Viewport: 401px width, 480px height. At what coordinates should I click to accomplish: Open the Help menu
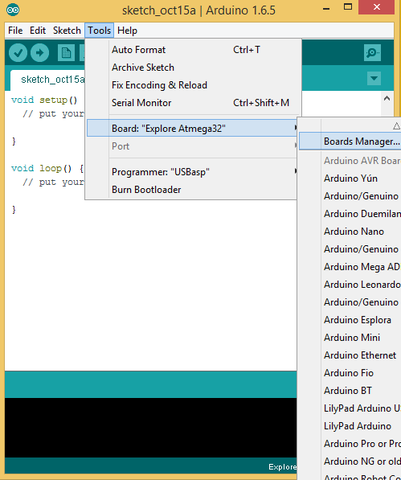click(127, 31)
